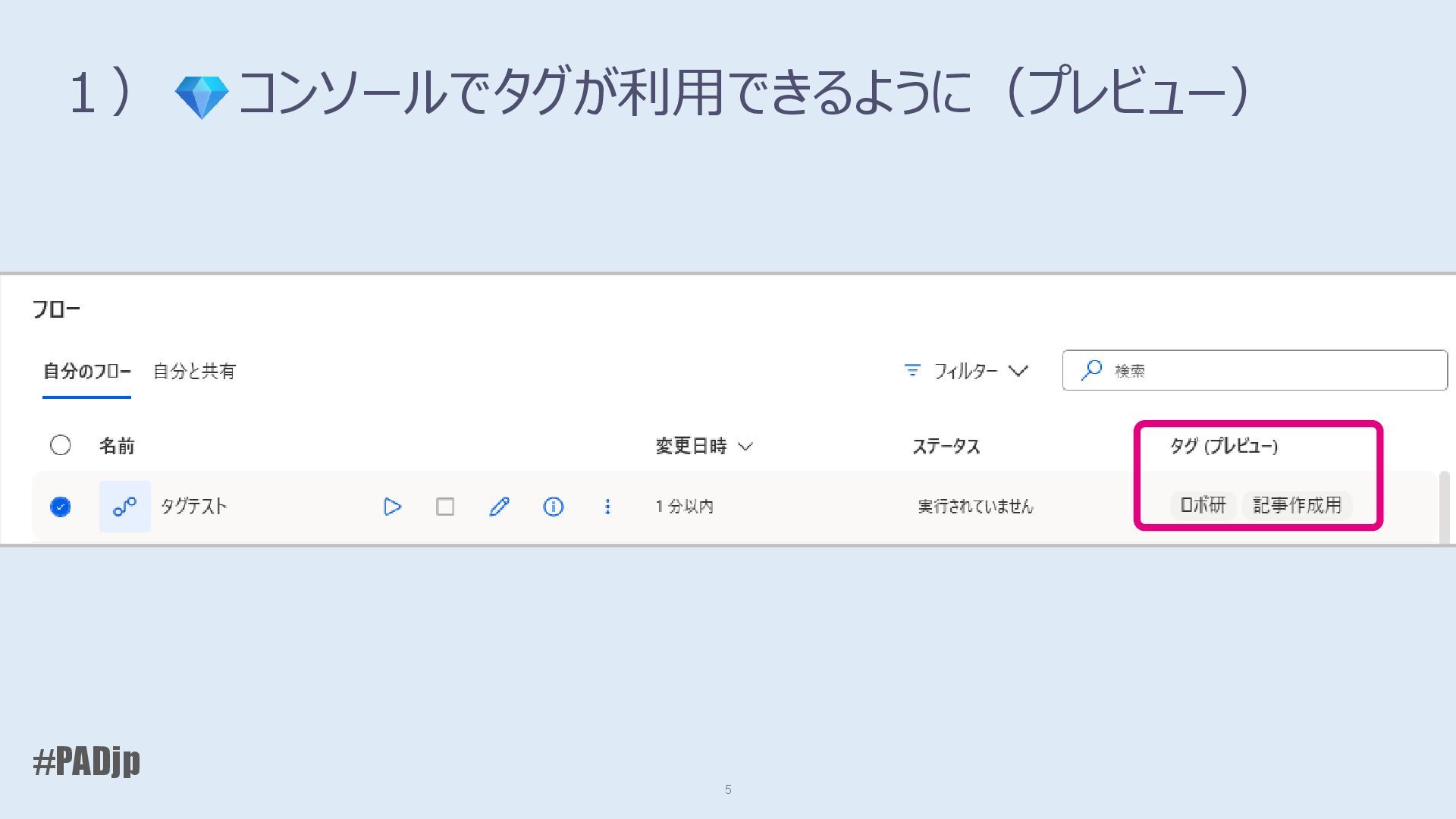Click the ロボ研 tag chip
Screen dimensions: 1456x819
[x=1203, y=505]
